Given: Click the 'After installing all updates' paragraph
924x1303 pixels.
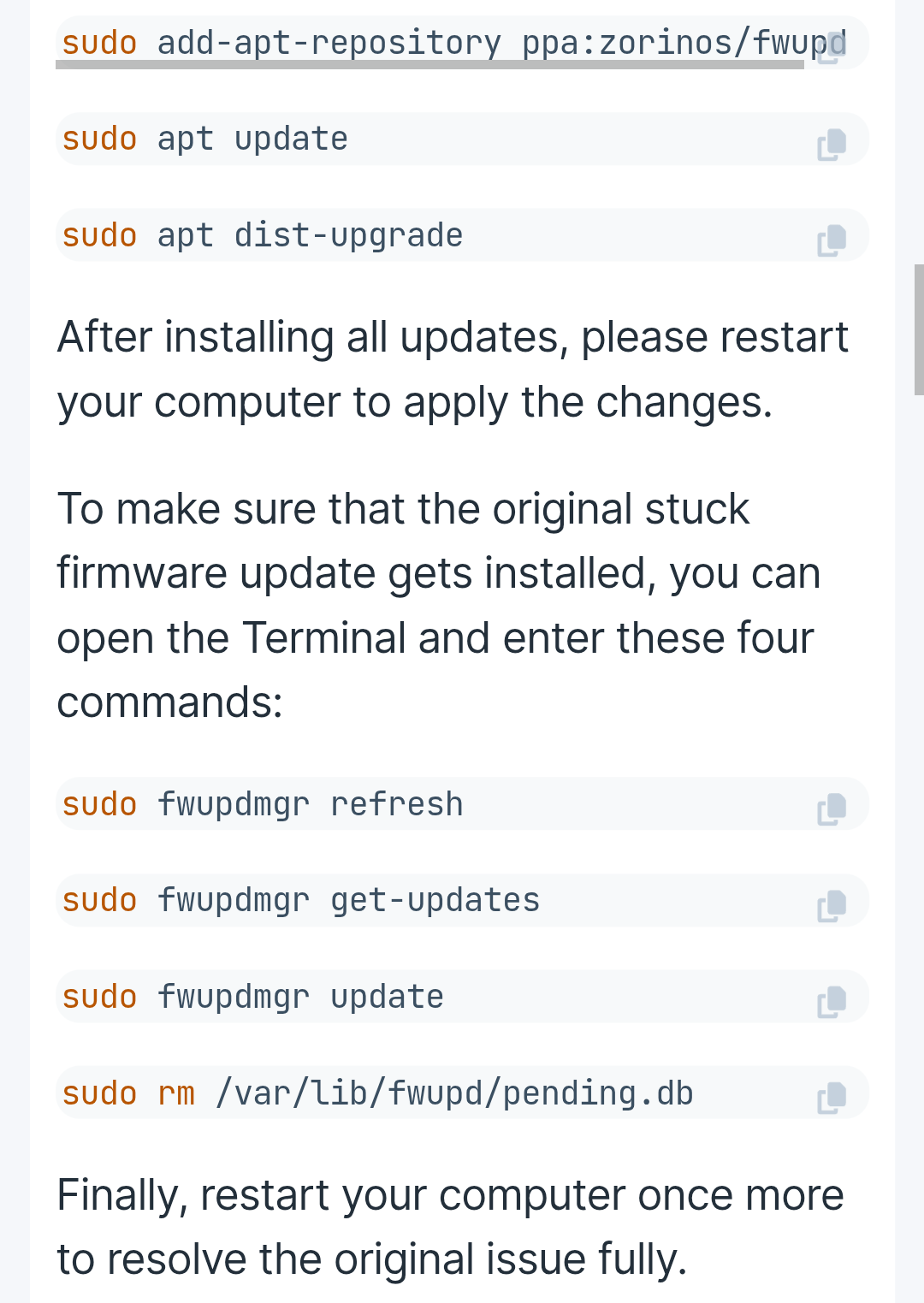Looking at the screenshot, I should pos(453,370).
